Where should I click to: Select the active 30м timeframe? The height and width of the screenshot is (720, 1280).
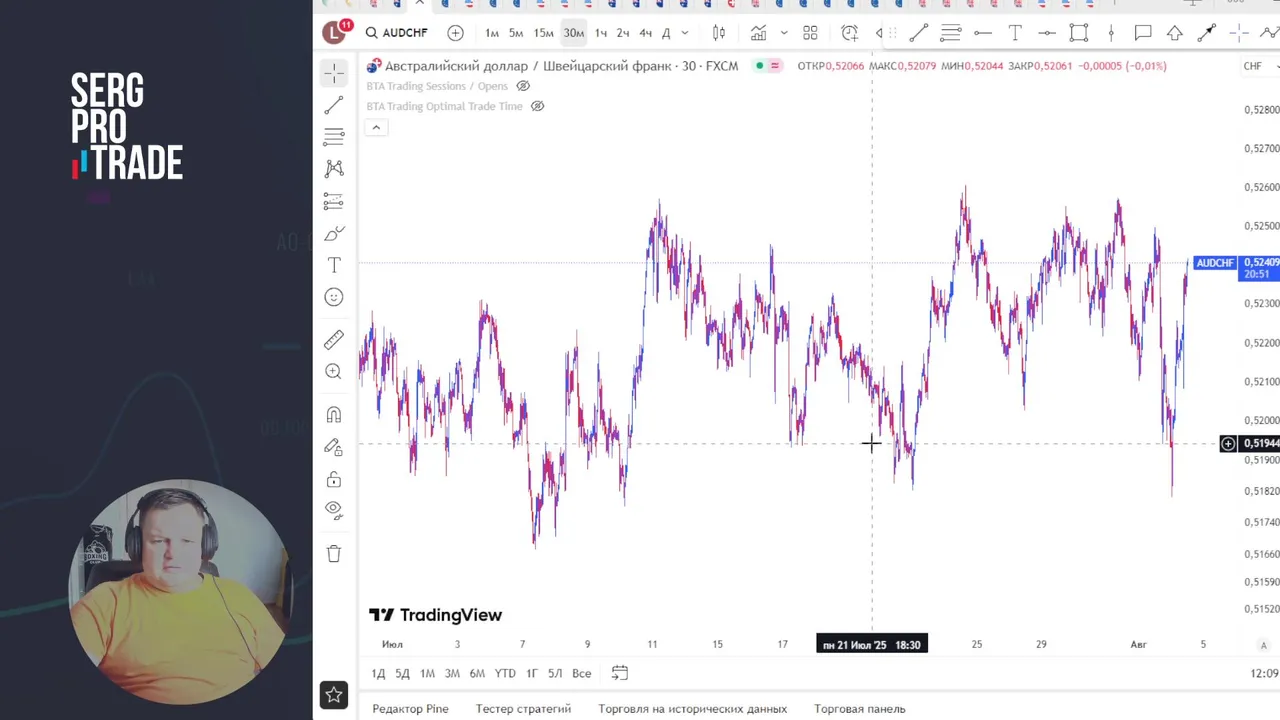click(x=573, y=33)
